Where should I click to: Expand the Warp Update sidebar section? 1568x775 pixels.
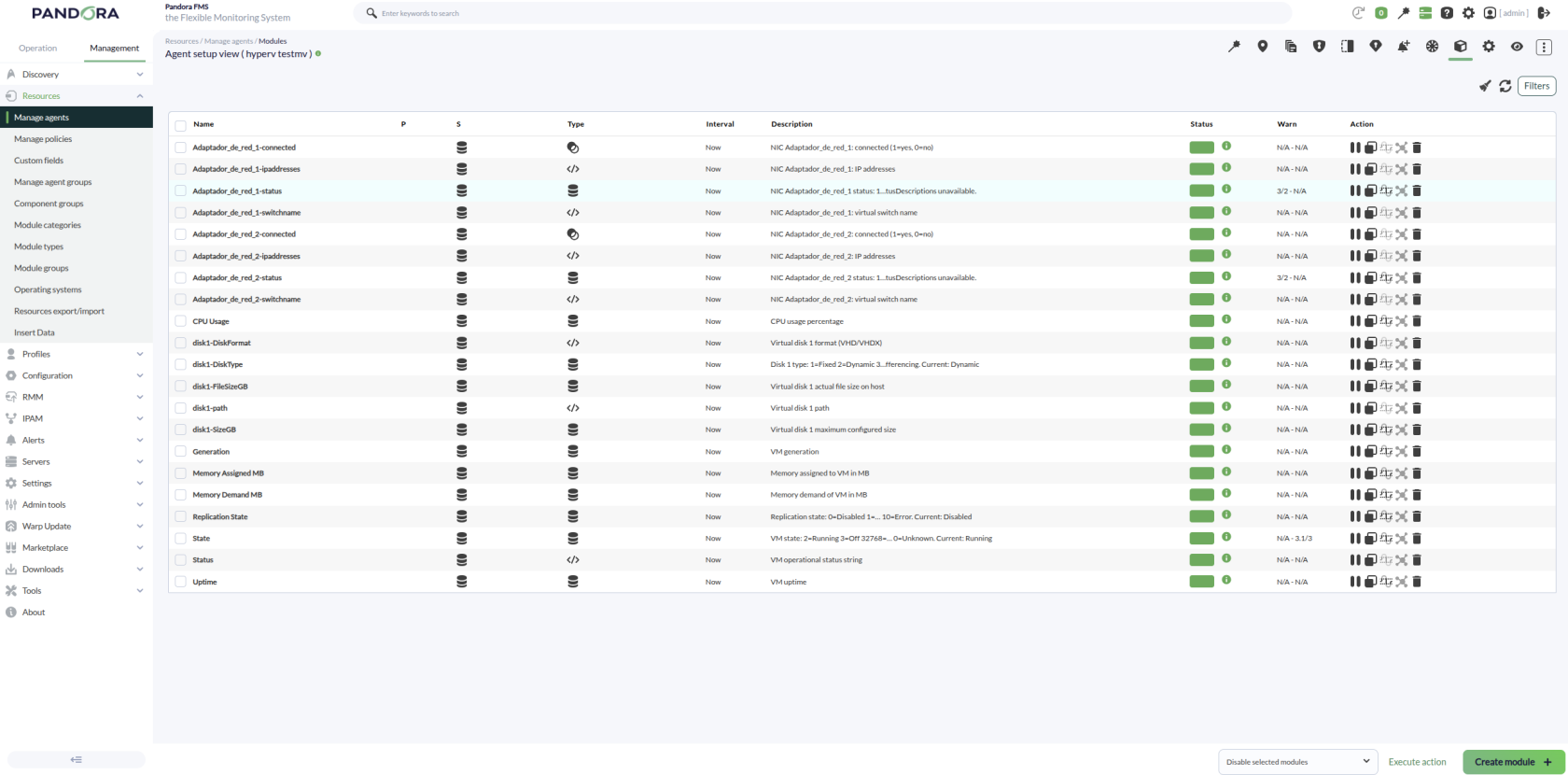click(x=76, y=526)
